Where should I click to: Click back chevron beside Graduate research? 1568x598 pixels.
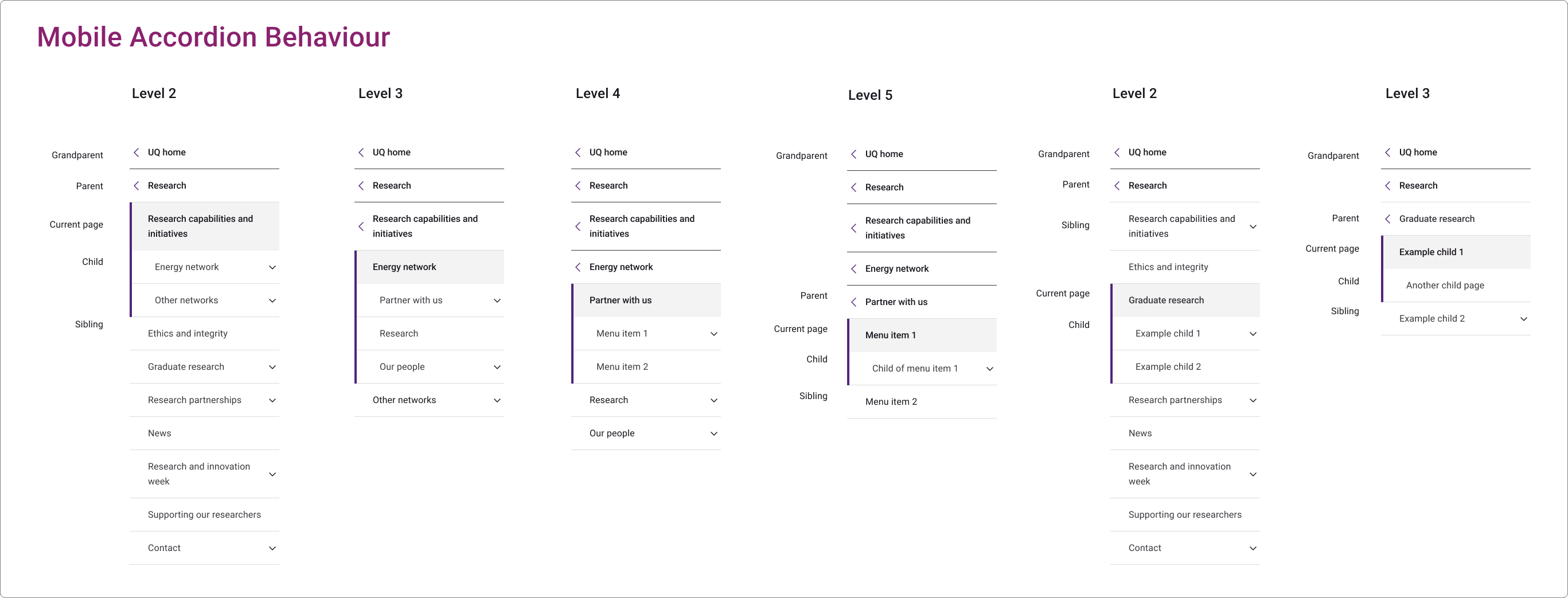point(1387,219)
